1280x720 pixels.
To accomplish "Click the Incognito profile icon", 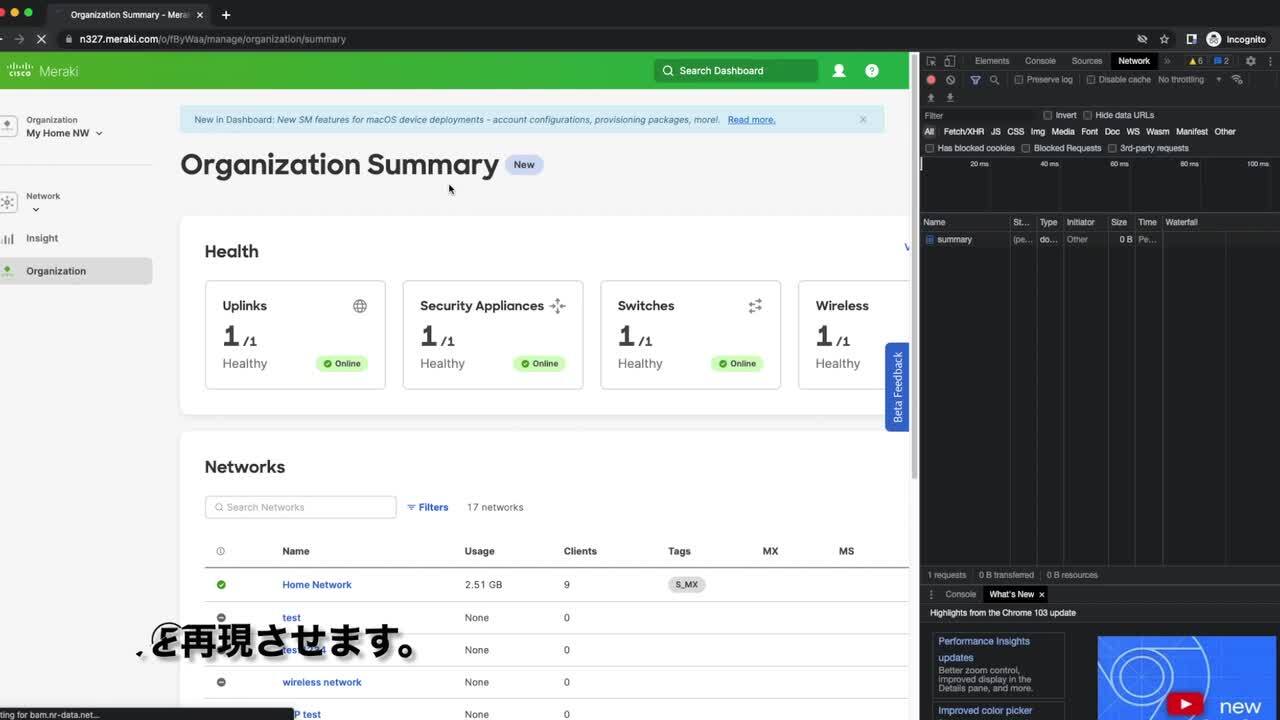I will click(x=1214, y=39).
